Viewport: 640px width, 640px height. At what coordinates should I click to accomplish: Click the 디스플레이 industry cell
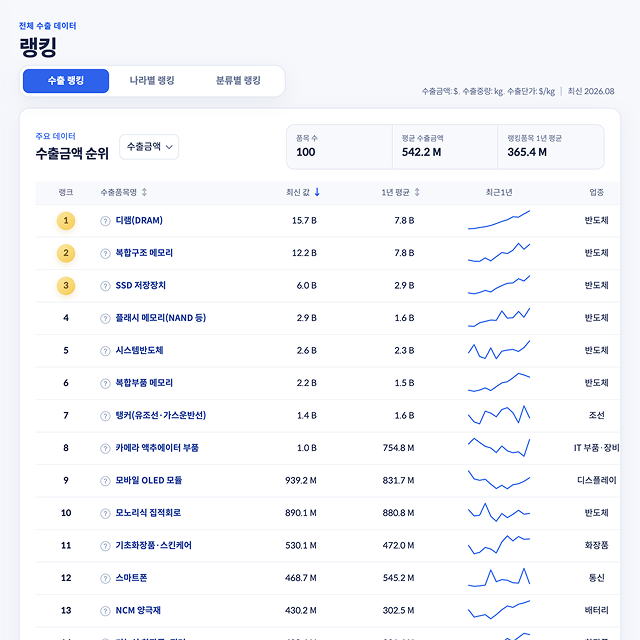pyautogui.click(x=596, y=480)
